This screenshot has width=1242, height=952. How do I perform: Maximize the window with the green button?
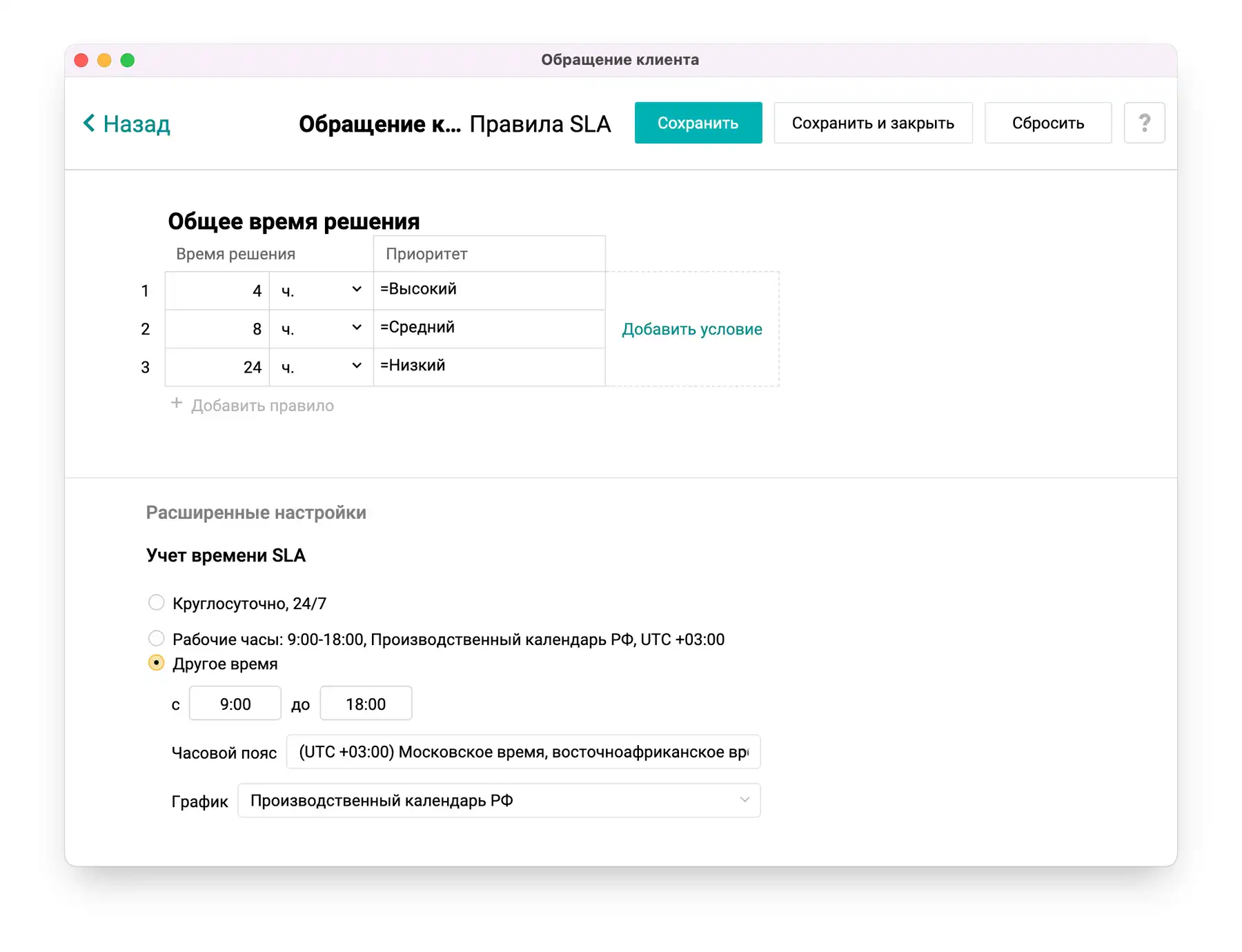click(128, 60)
